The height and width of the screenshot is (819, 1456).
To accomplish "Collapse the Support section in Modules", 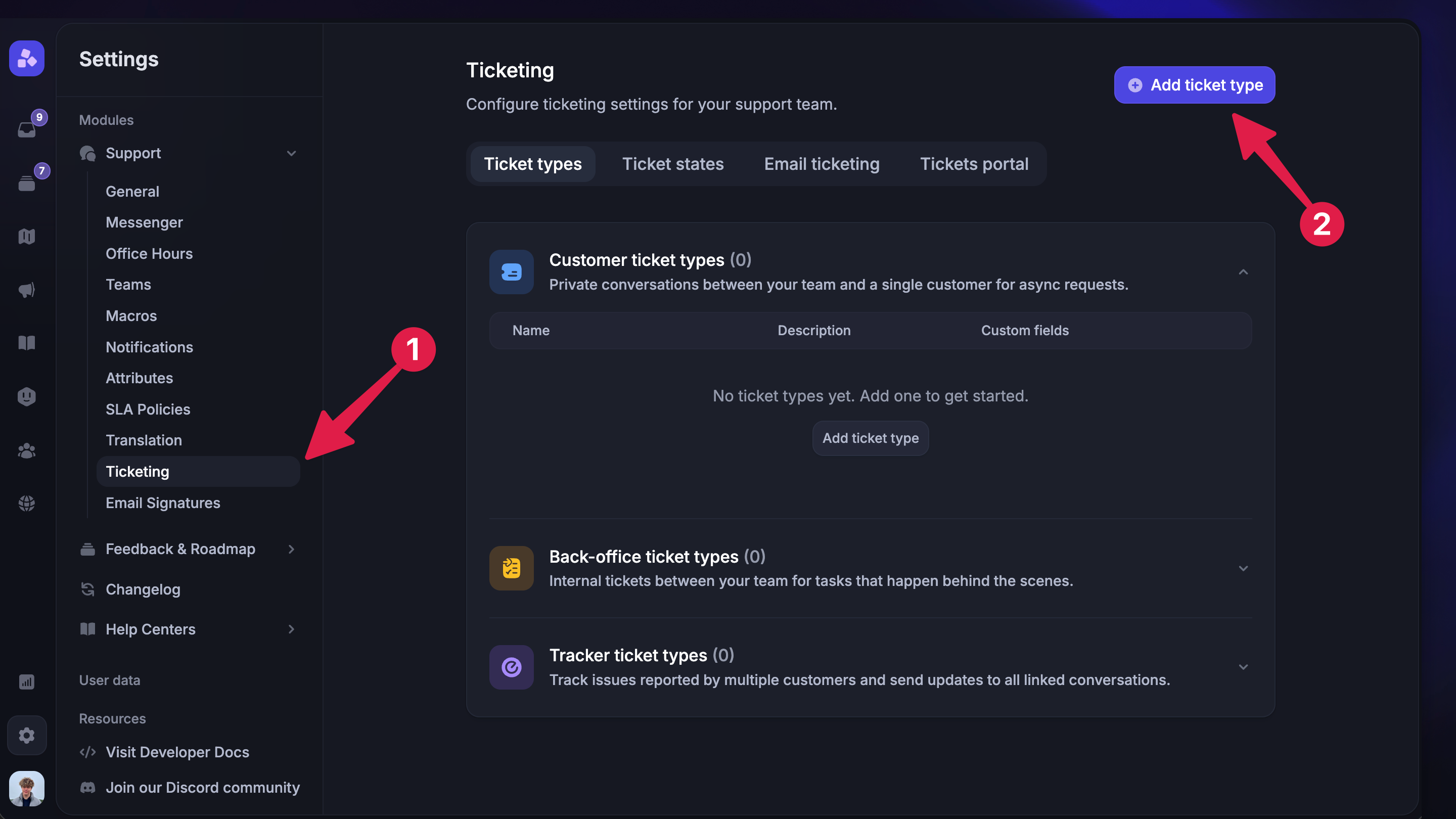I will point(291,153).
